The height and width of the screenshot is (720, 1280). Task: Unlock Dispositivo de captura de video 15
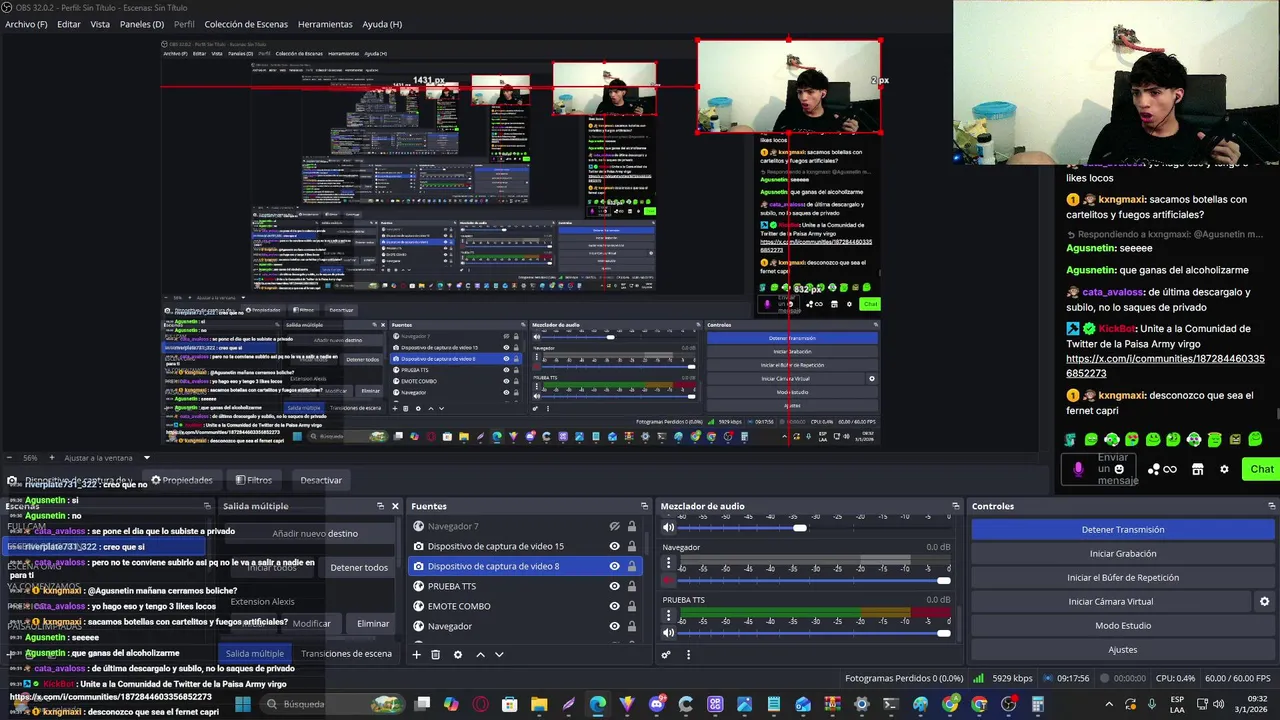(631, 546)
